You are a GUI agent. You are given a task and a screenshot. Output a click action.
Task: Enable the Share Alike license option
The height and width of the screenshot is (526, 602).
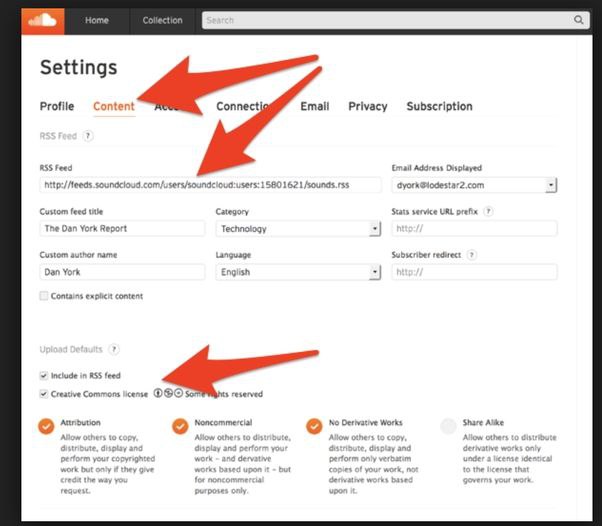tap(448, 426)
